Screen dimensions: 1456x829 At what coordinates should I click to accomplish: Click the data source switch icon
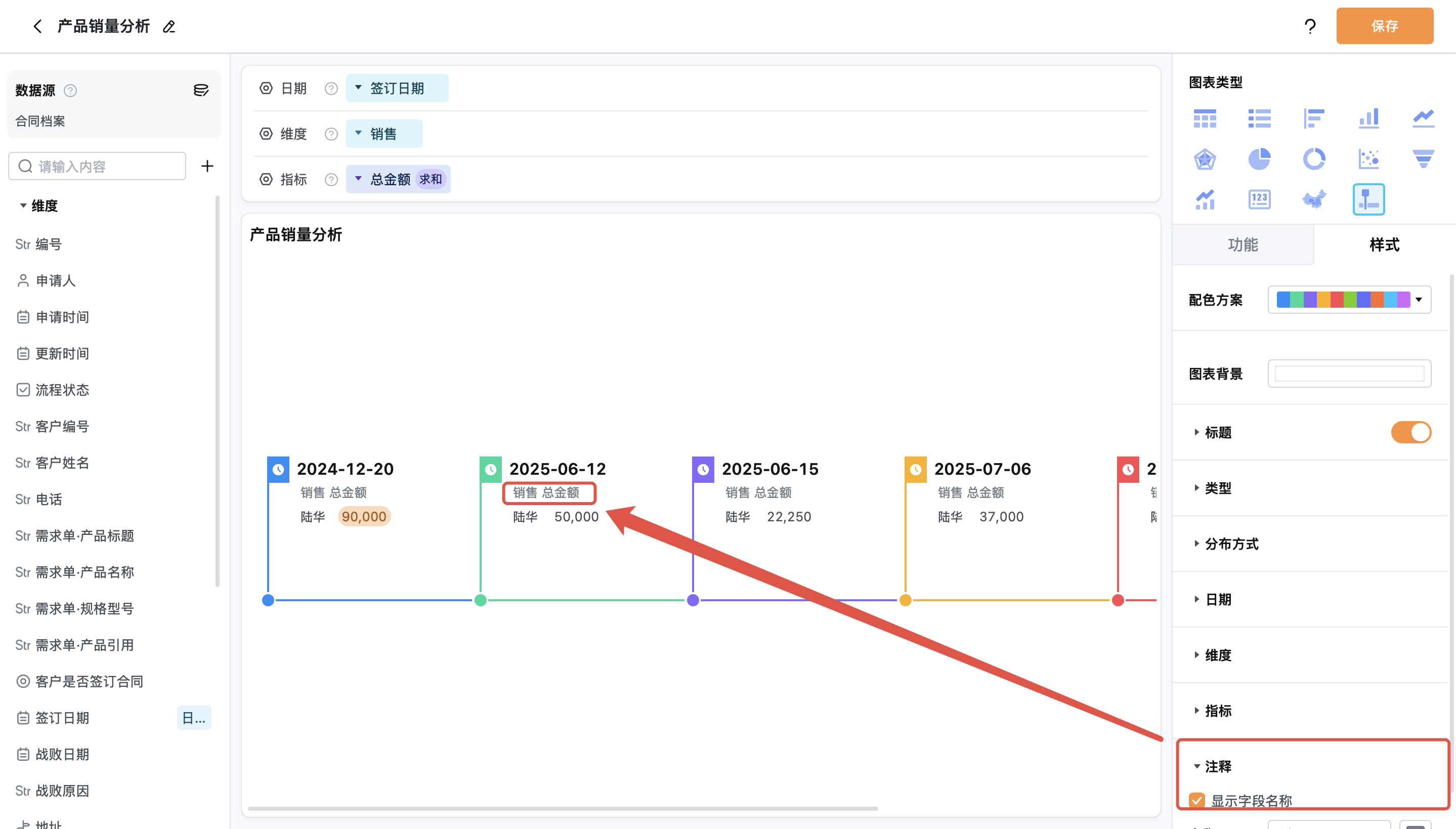(201, 90)
